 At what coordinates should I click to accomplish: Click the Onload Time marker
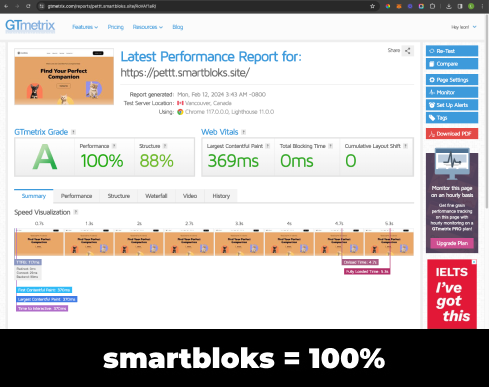click(360, 262)
